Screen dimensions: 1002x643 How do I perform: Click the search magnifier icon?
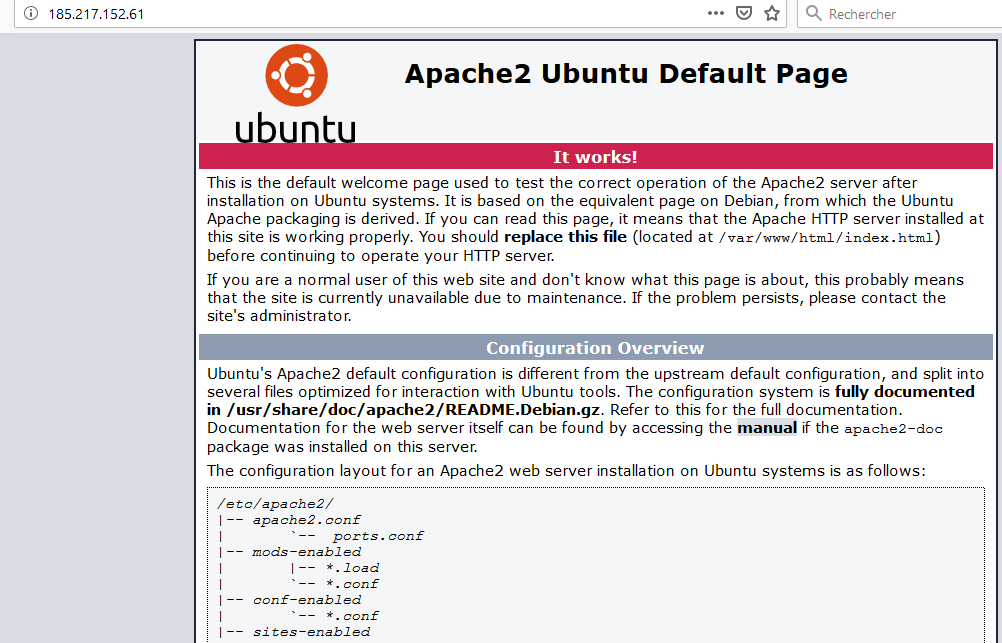[813, 13]
